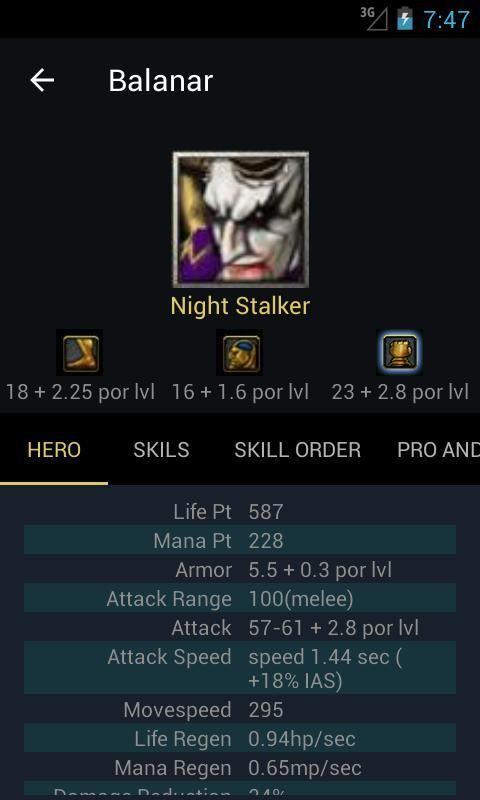Tap the agility foot attribute icon
This screenshot has width=480, height=800.
tap(80, 353)
